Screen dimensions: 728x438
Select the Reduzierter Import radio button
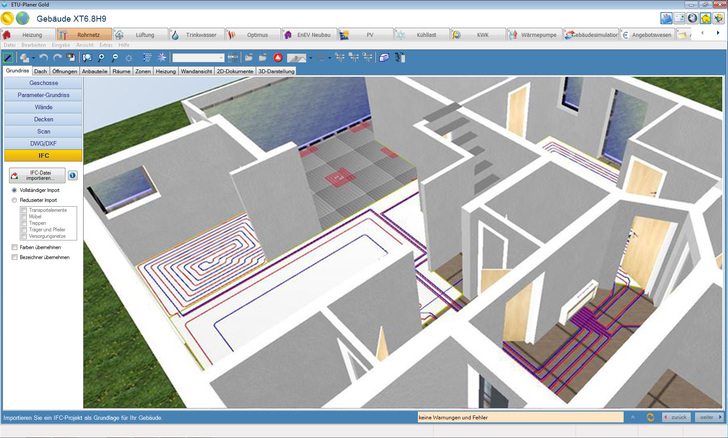tap(14, 200)
